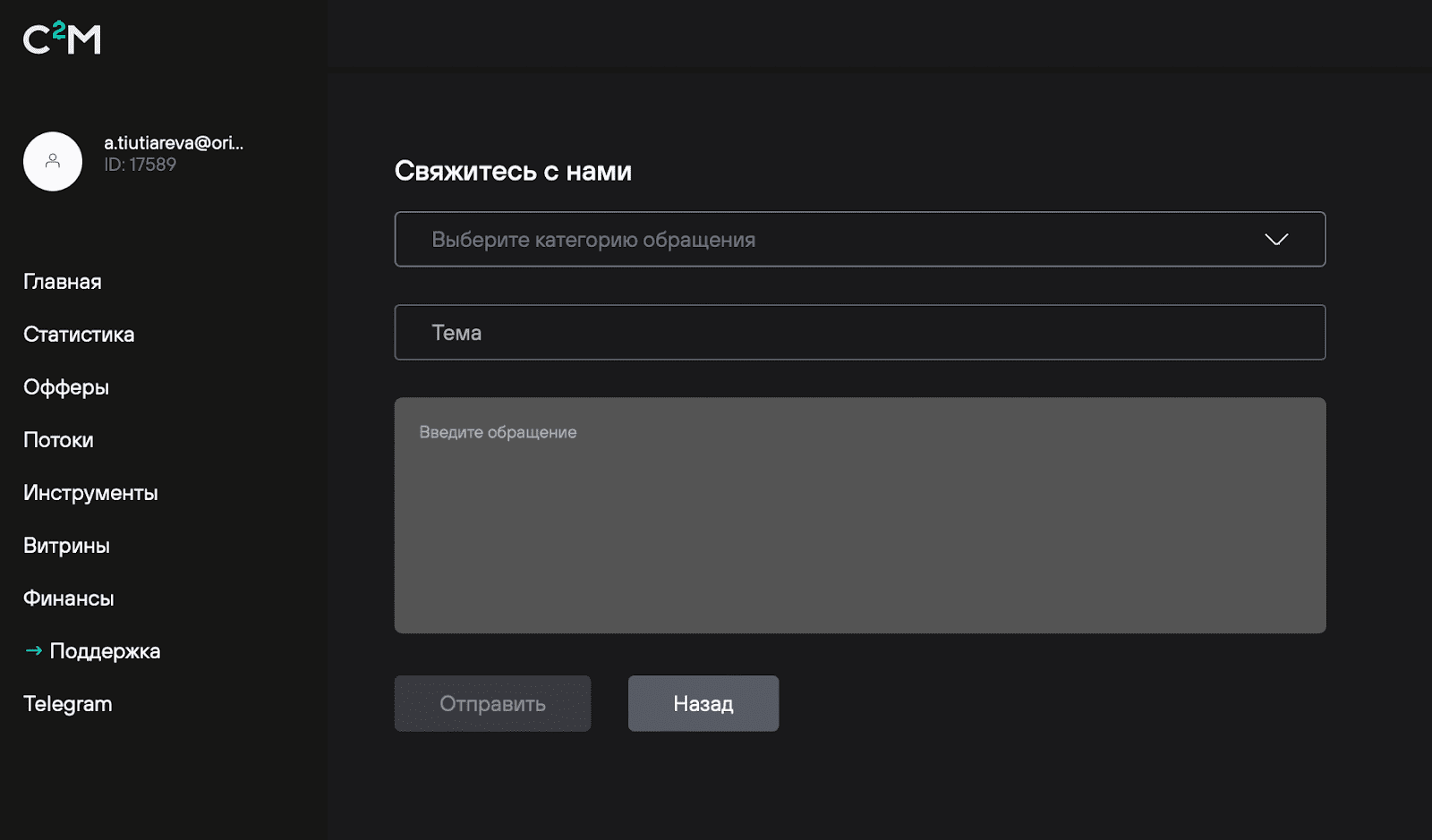Image resolution: width=1432 pixels, height=840 pixels.
Task: Open the Потоки page
Action: click(x=57, y=439)
